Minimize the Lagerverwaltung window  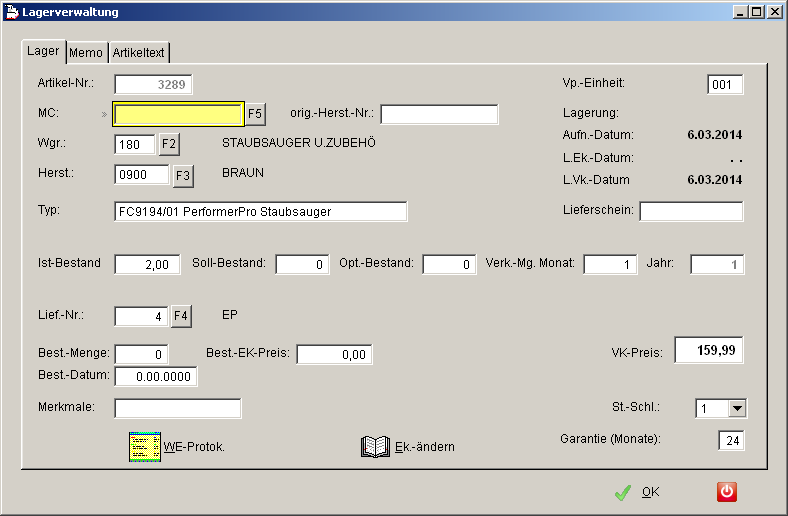point(739,12)
